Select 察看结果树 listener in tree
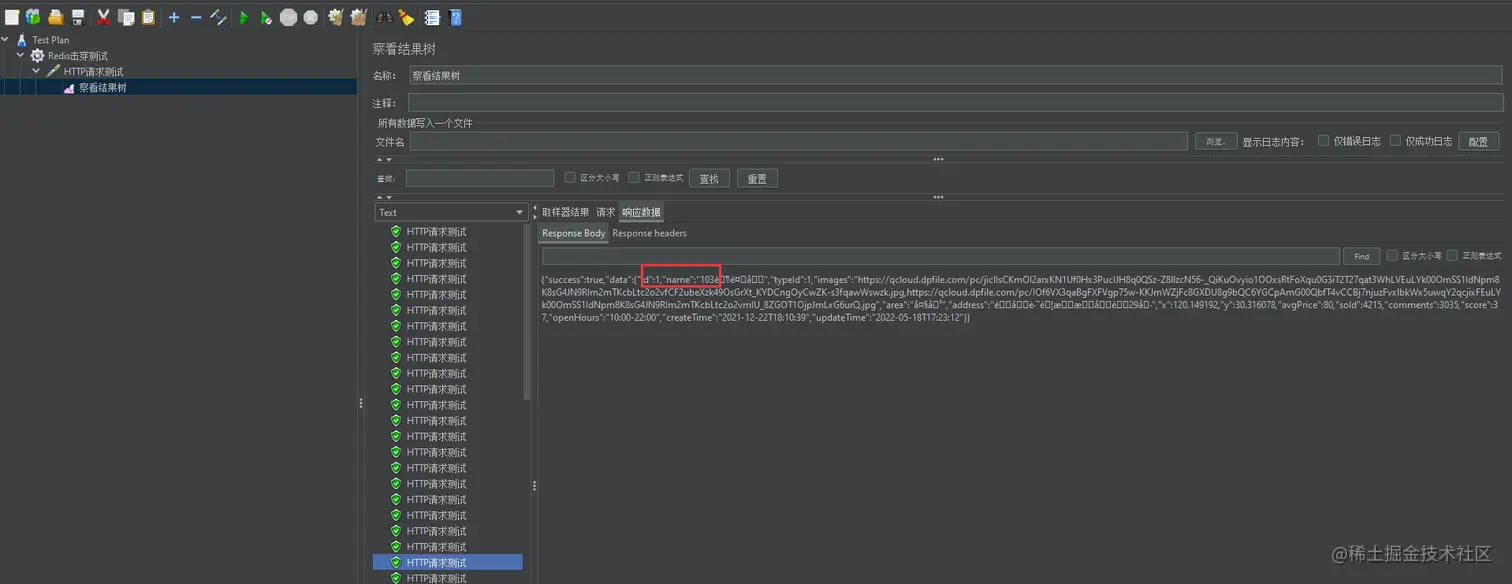1512x584 pixels. click(103, 88)
